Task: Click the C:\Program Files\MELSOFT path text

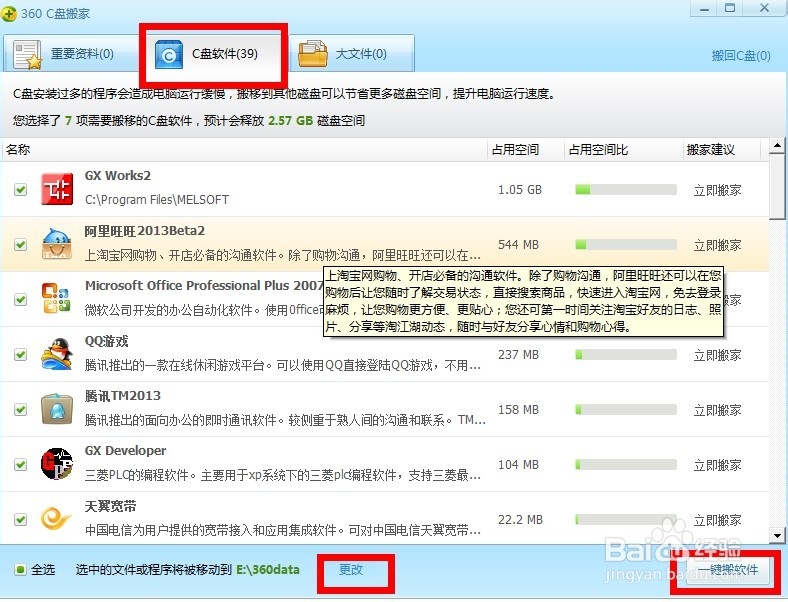Action: [157, 200]
